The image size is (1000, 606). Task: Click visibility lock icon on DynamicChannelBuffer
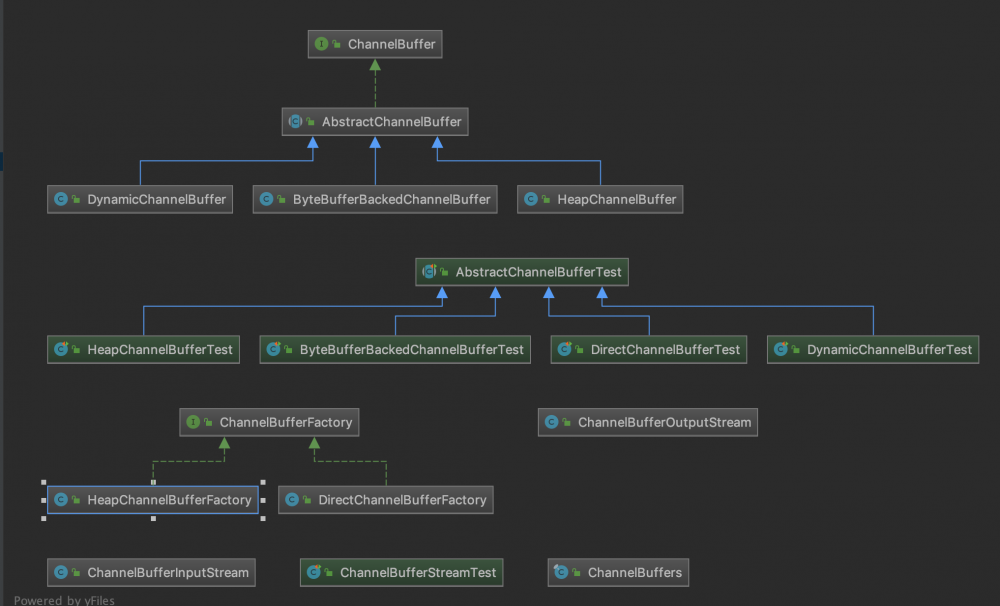coord(76,199)
